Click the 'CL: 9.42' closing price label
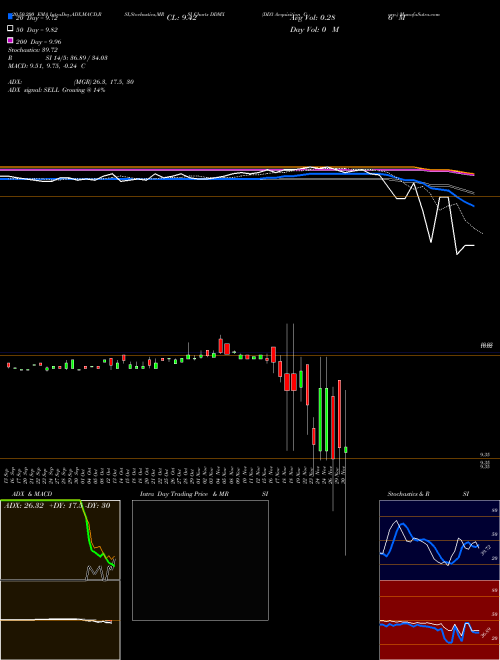 coord(181,18)
